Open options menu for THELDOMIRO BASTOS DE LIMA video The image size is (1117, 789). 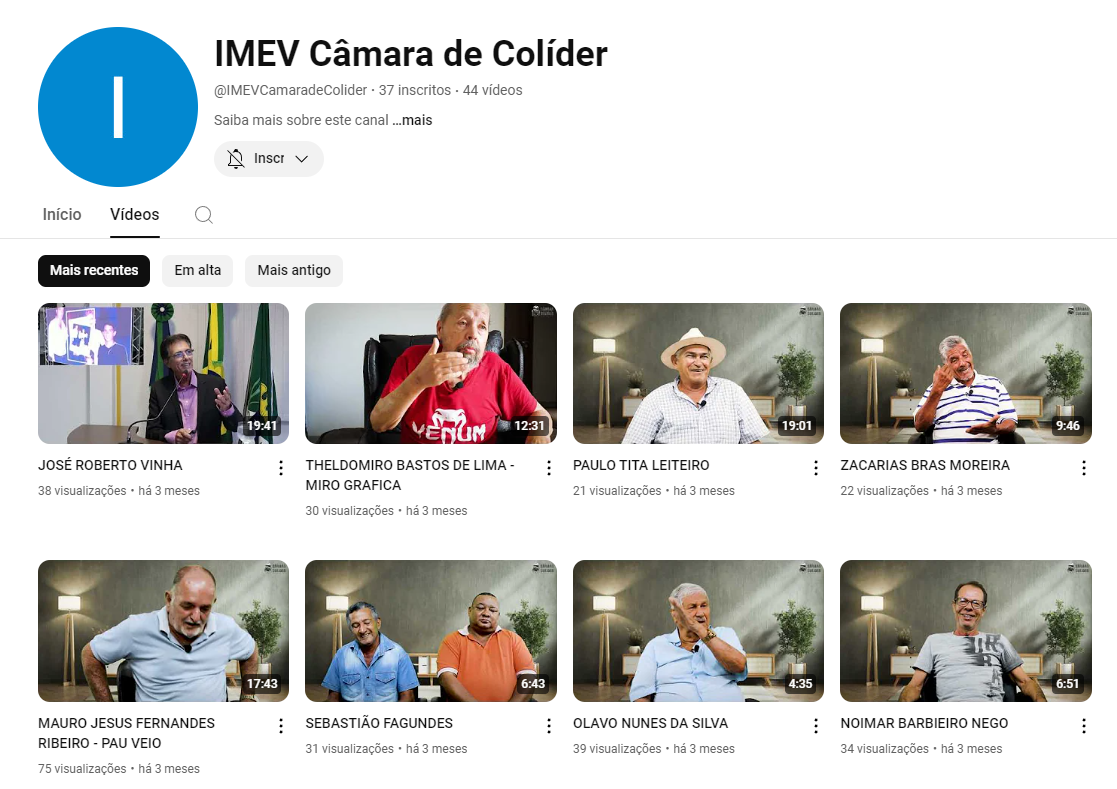(549, 468)
